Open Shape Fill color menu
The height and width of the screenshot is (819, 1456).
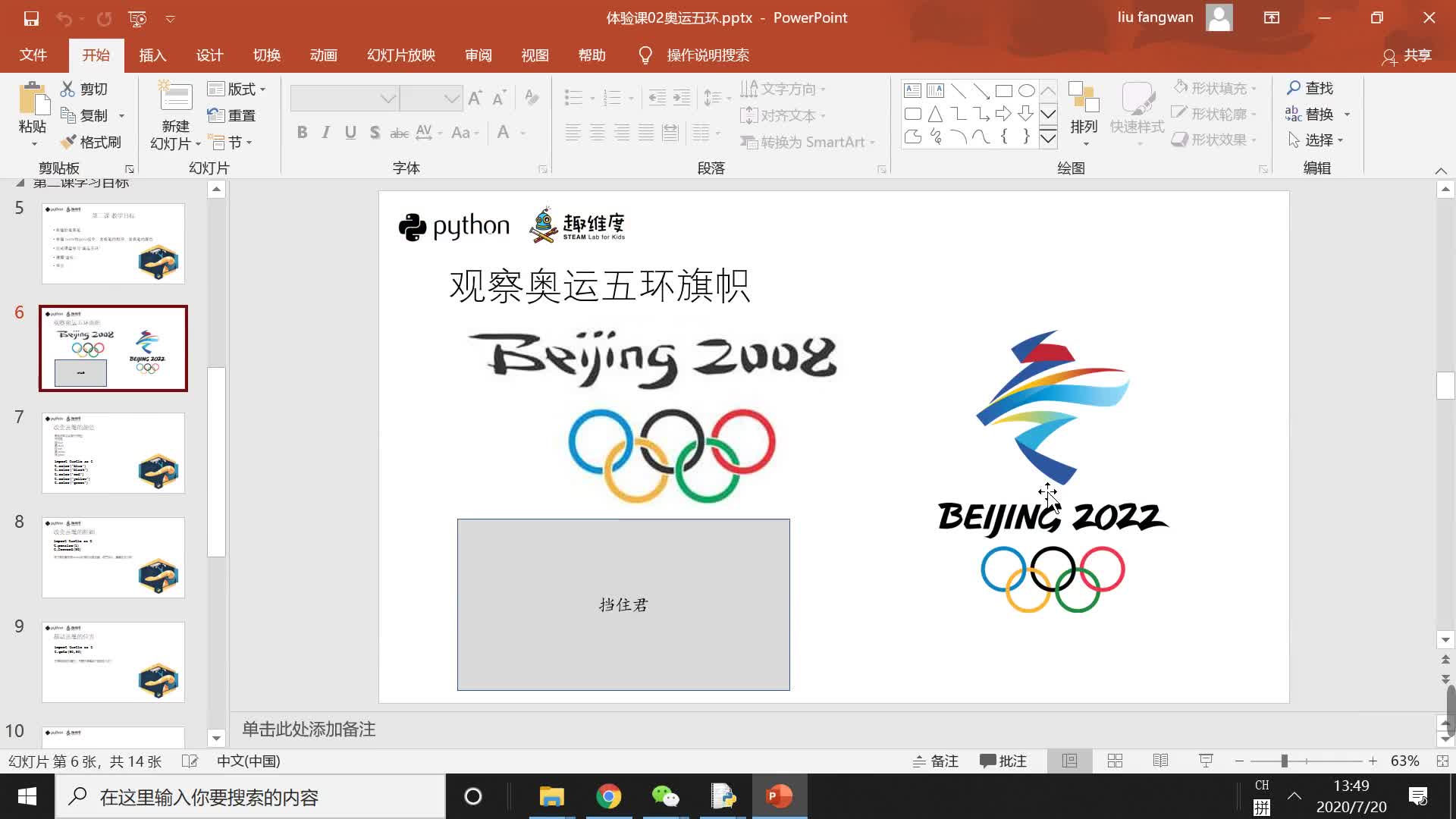tap(1215, 88)
